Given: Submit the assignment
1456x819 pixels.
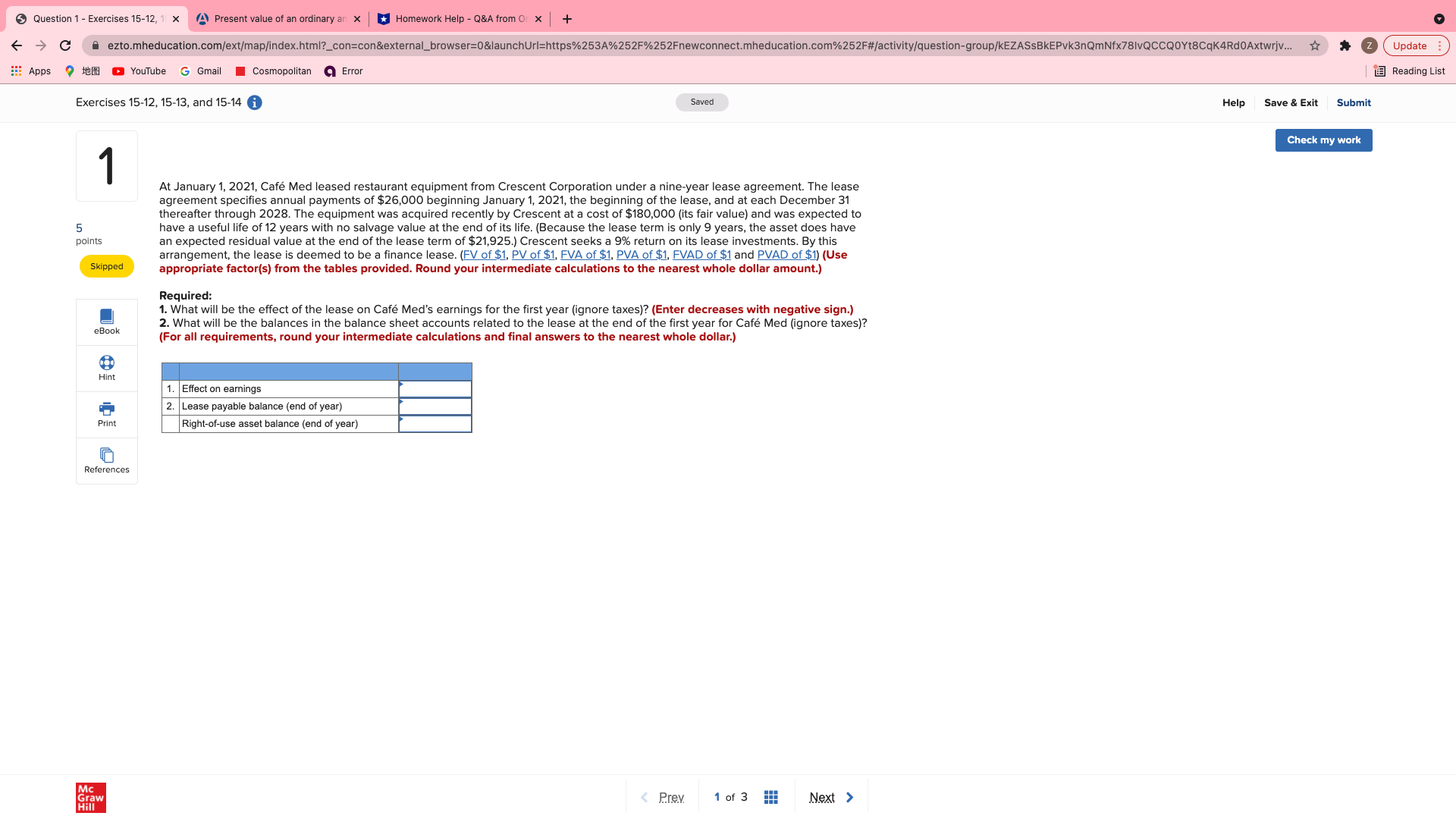Looking at the screenshot, I should [x=1353, y=102].
